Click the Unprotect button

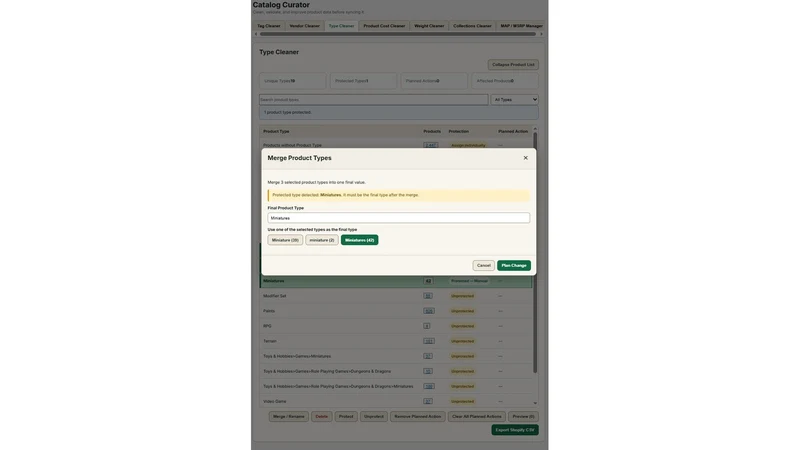[373, 416]
